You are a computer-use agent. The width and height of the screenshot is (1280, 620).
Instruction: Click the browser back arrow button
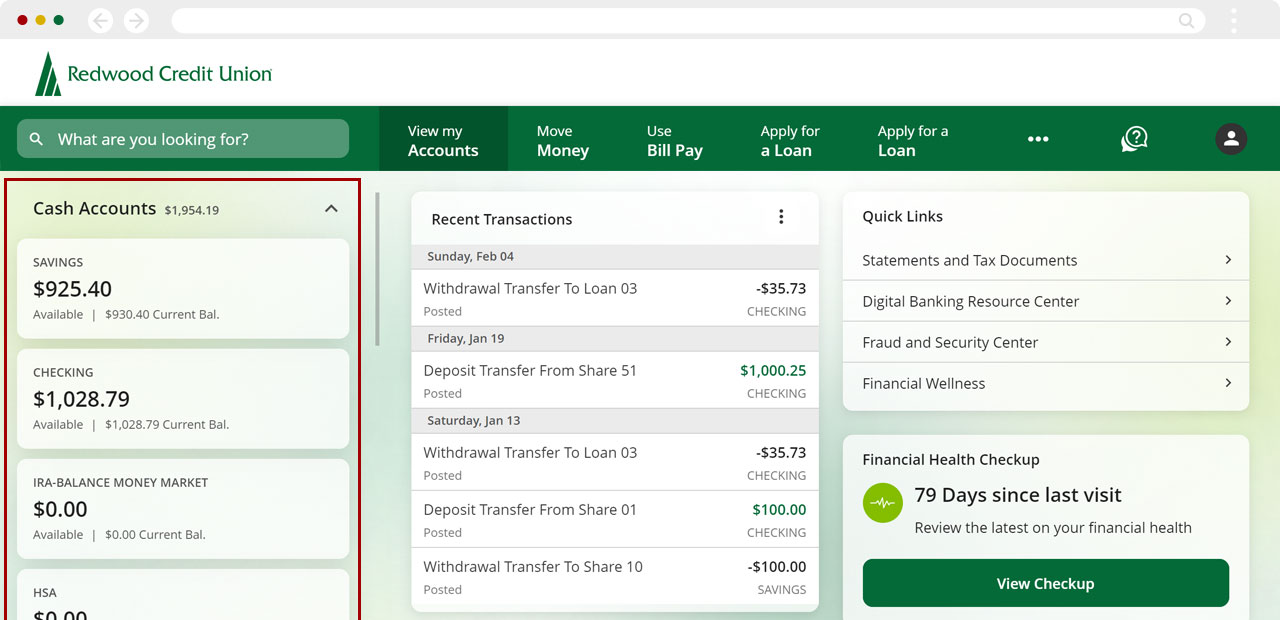[101, 21]
